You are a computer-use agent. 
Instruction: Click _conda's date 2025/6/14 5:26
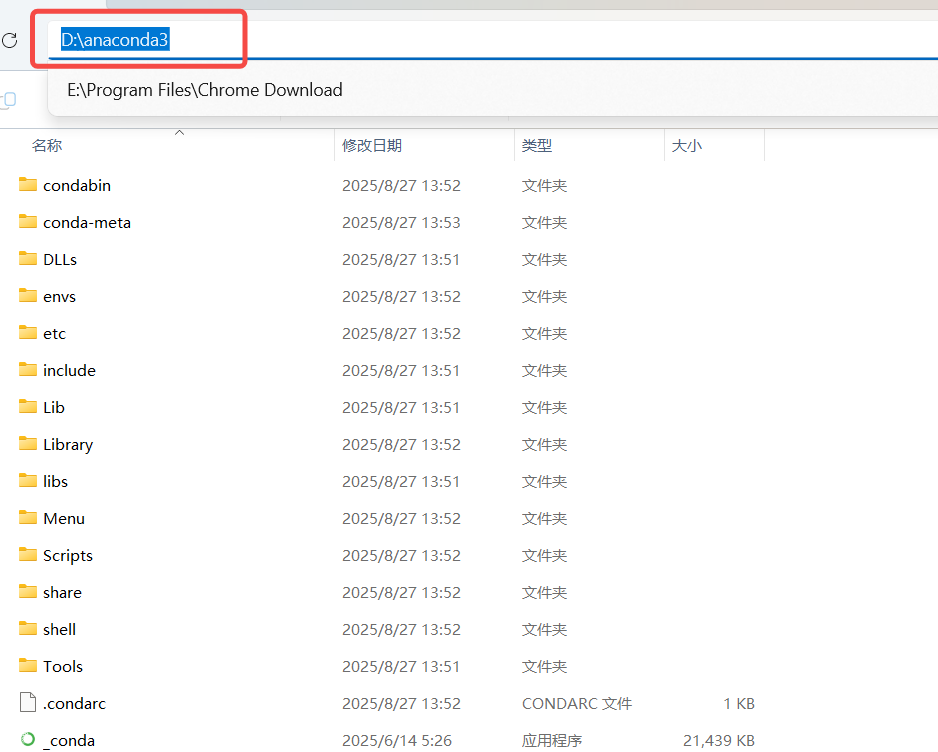397,741
